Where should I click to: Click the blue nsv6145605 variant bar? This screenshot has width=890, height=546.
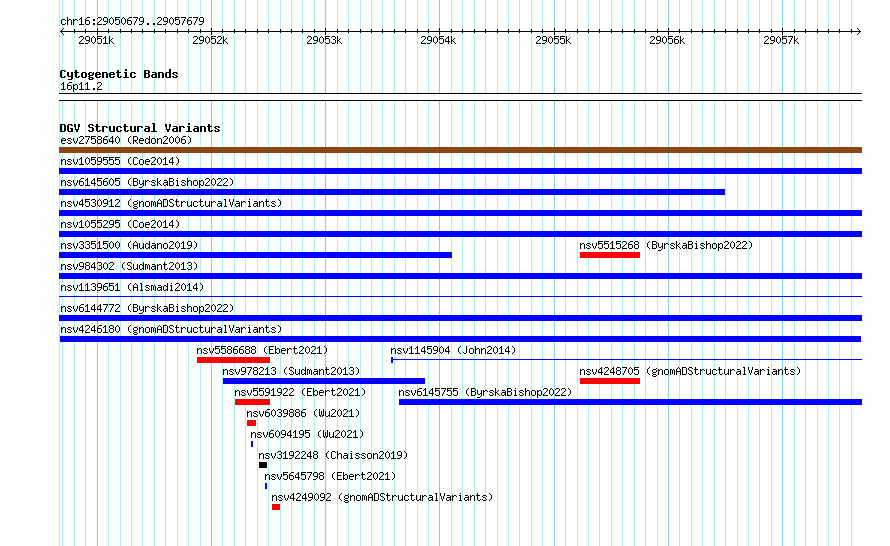[x=392, y=192]
